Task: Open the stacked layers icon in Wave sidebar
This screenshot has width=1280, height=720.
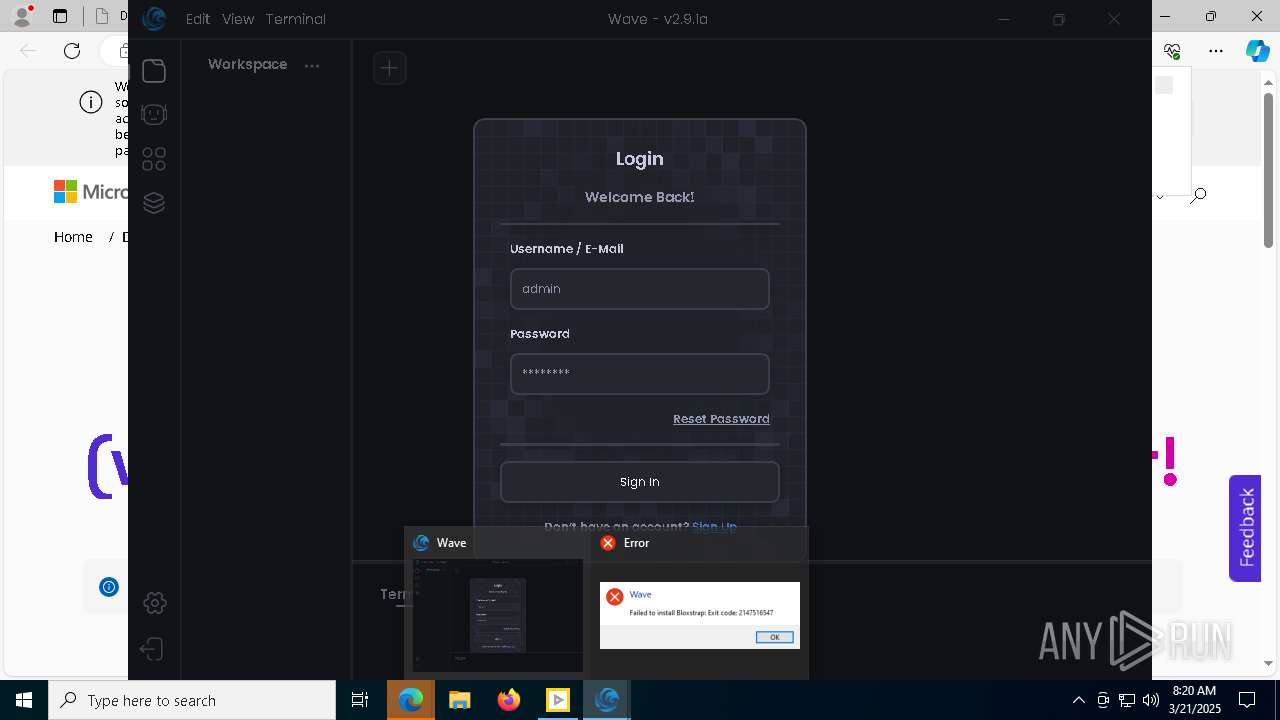Action: [x=153, y=203]
